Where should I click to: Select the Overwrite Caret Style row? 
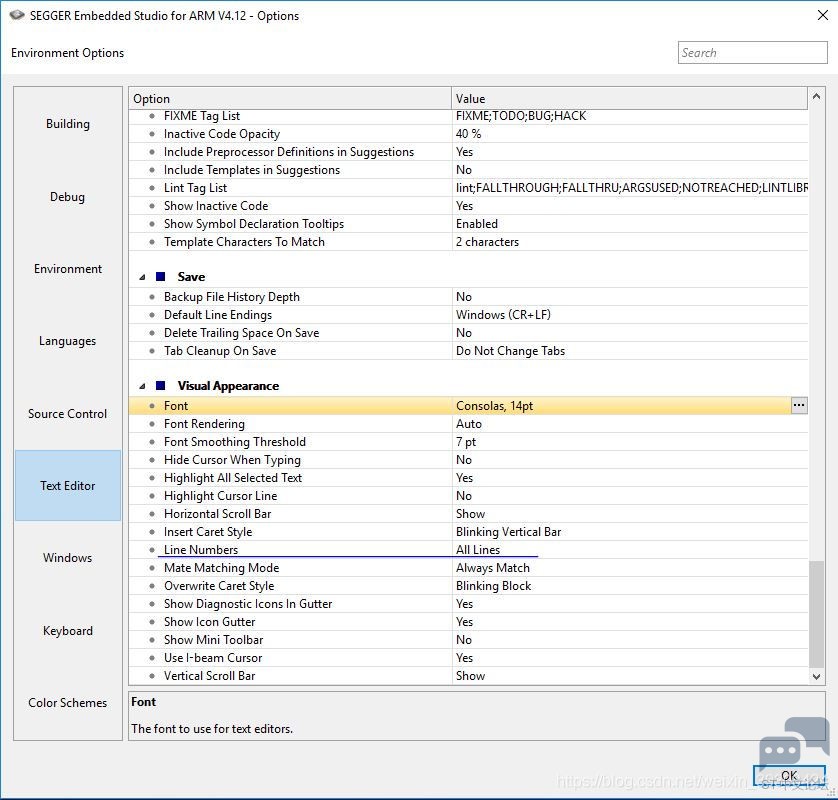468,586
